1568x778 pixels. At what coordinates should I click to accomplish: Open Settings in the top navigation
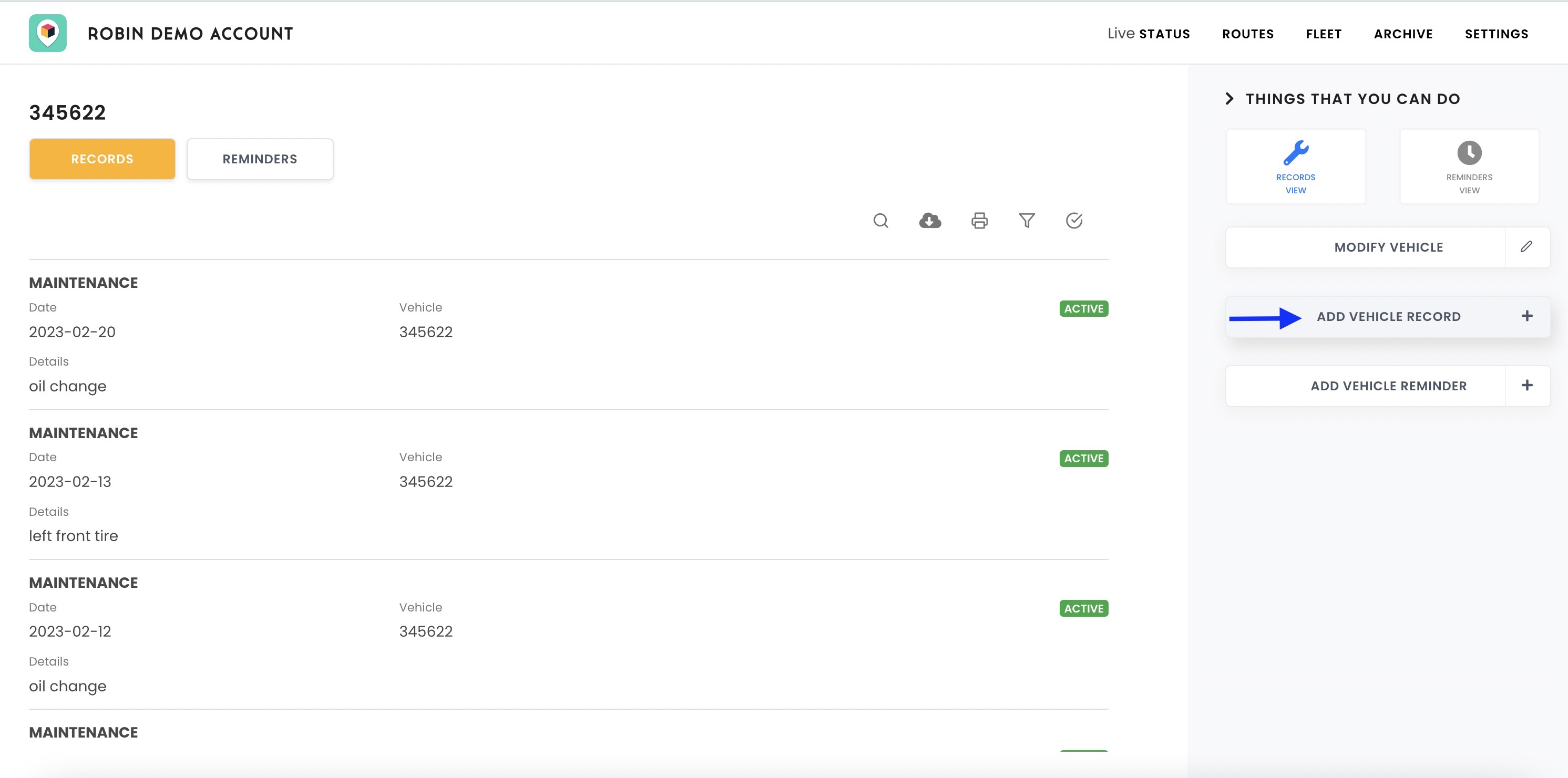[x=1496, y=34]
